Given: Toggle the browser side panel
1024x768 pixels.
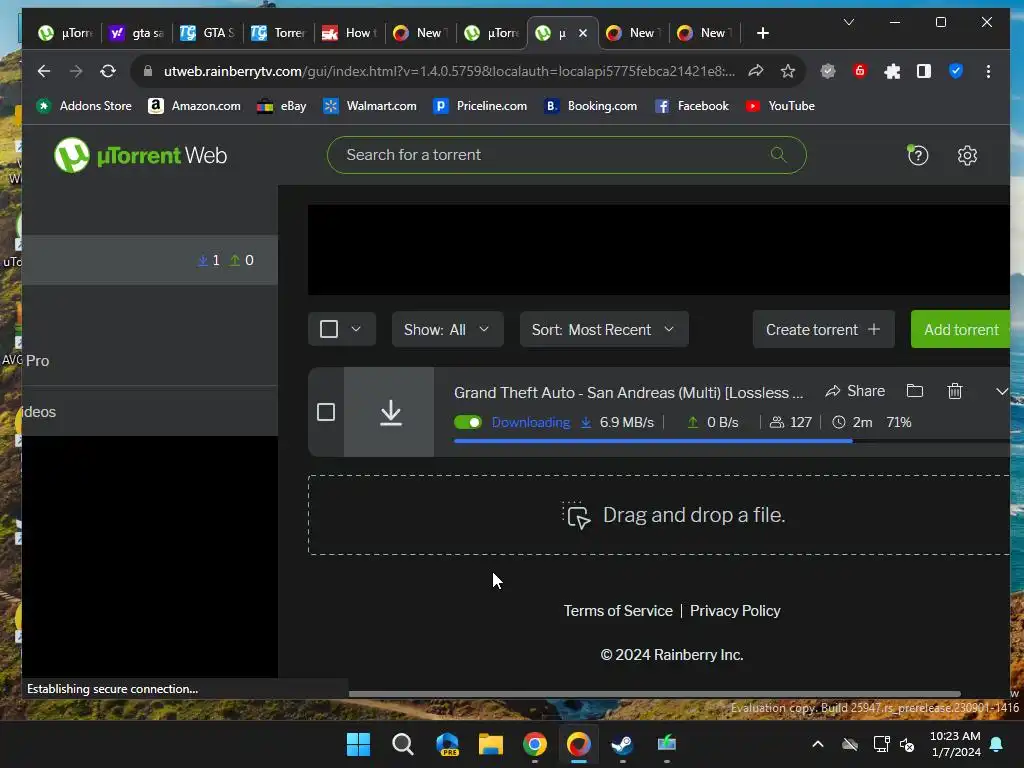Looking at the screenshot, I should coord(923,71).
